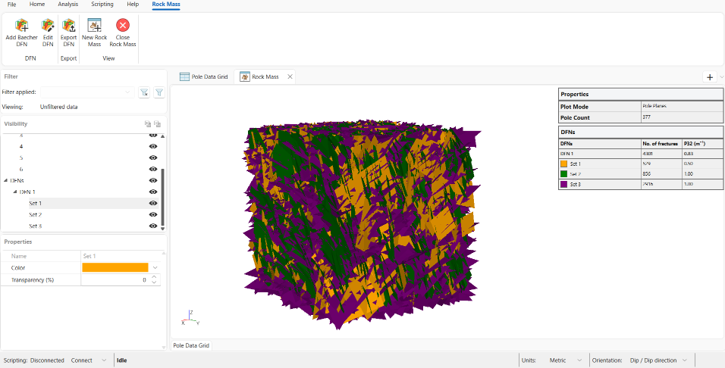Click the bottom Pole Data Grid tab

click(191, 345)
